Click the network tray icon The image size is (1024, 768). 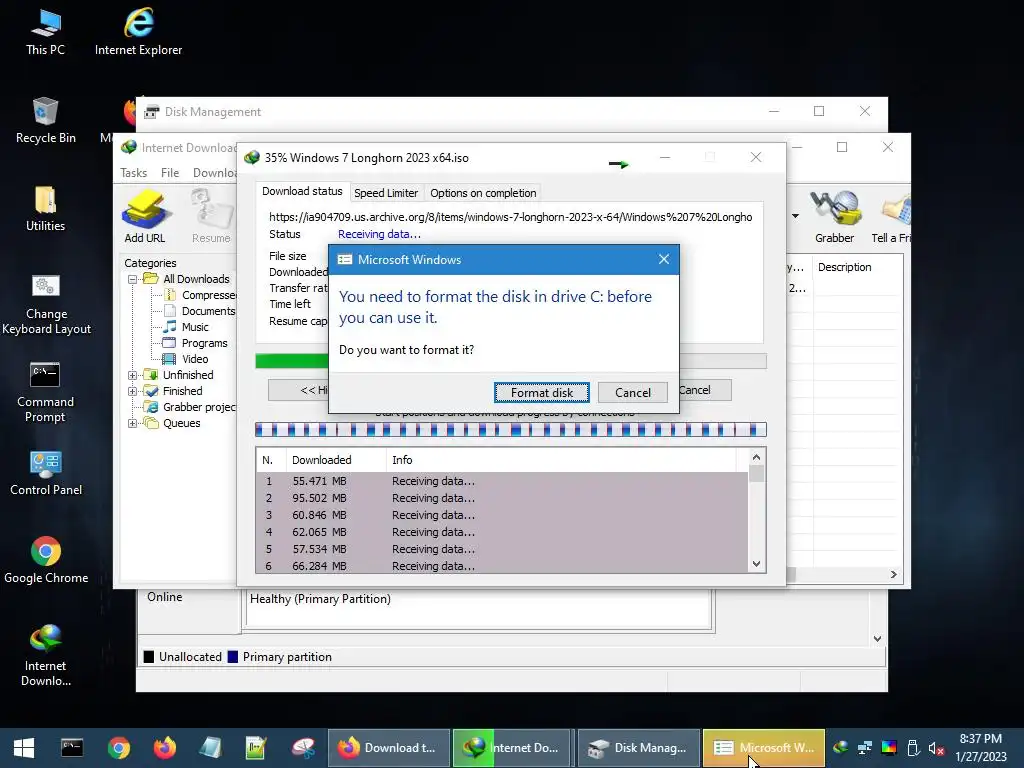(865, 748)
